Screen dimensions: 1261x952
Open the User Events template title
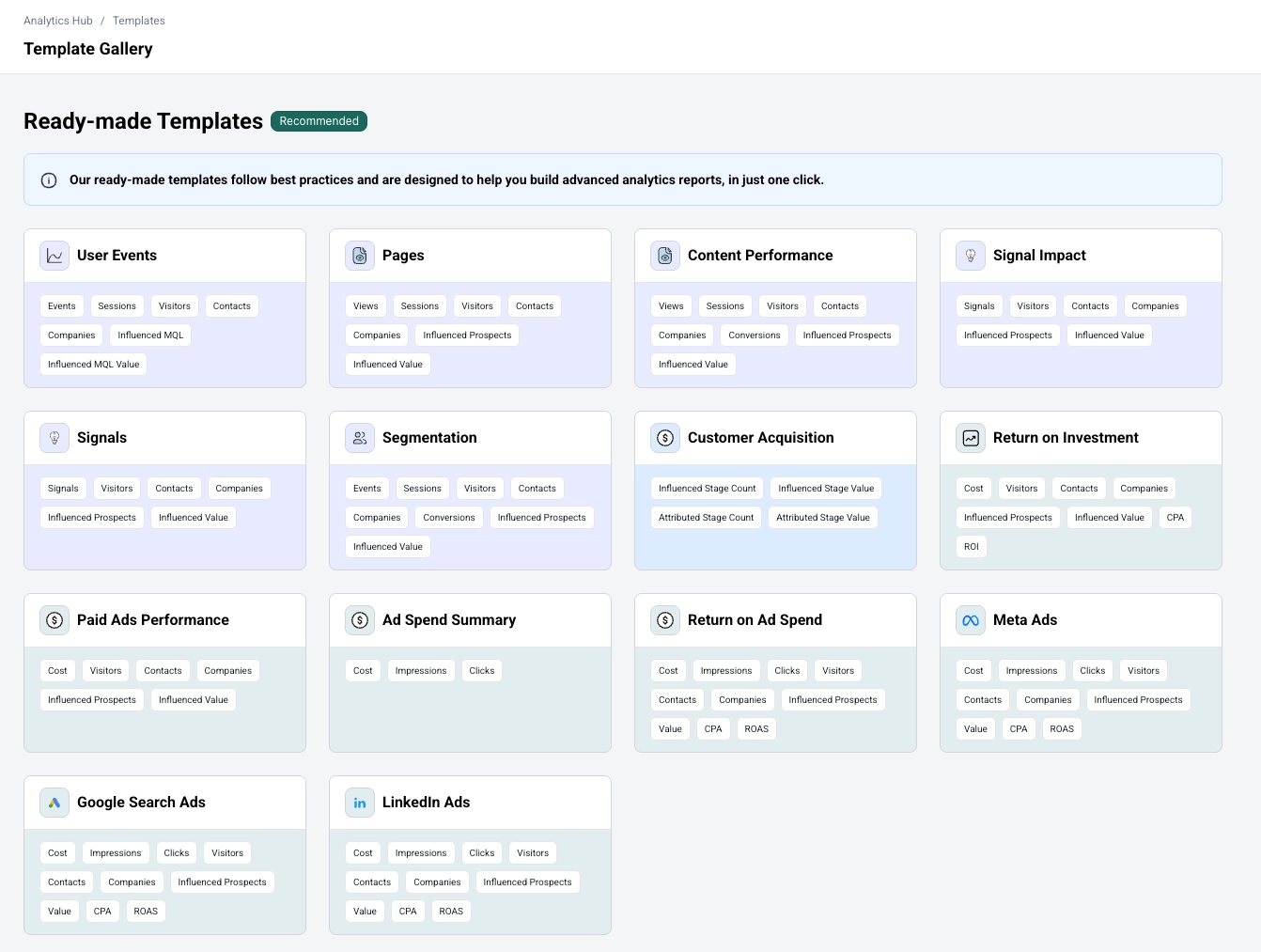(117, 256)
